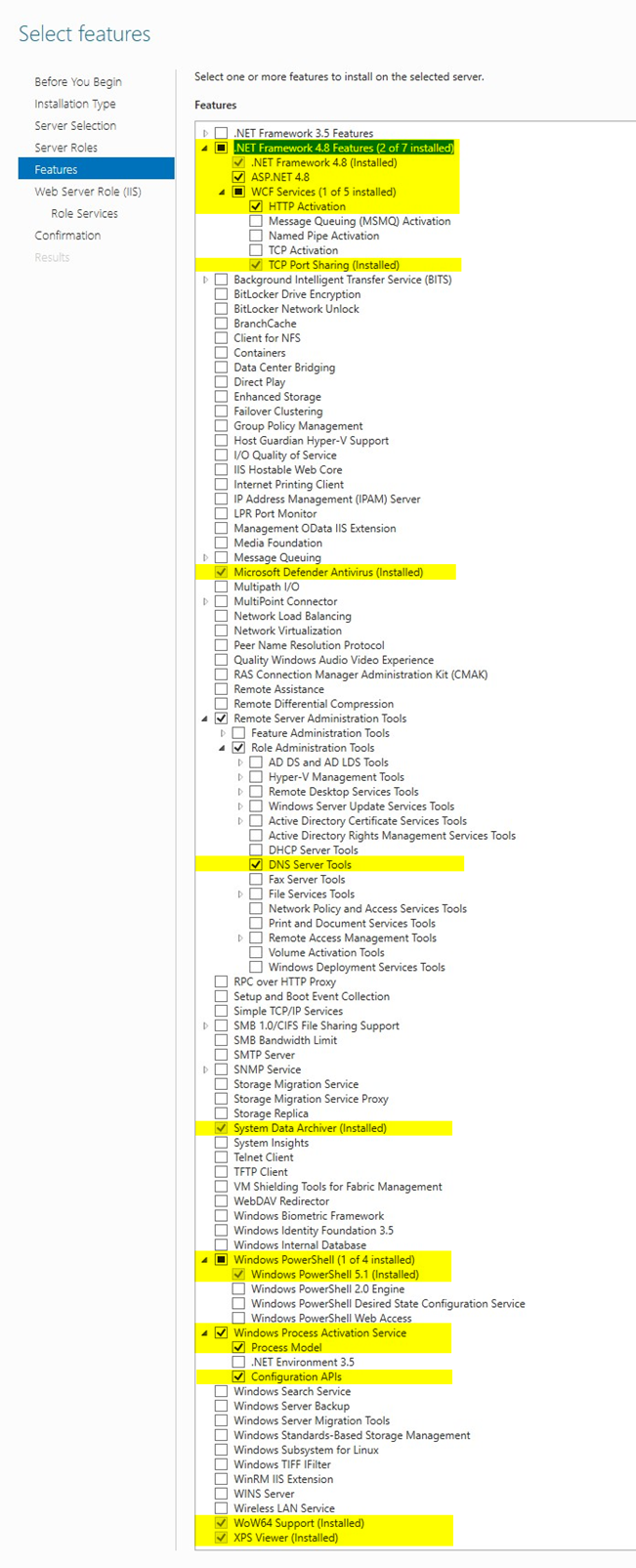636x1568 pixels.
Task: Expand the MultiPoint Connector node
Action: point(205,601)
